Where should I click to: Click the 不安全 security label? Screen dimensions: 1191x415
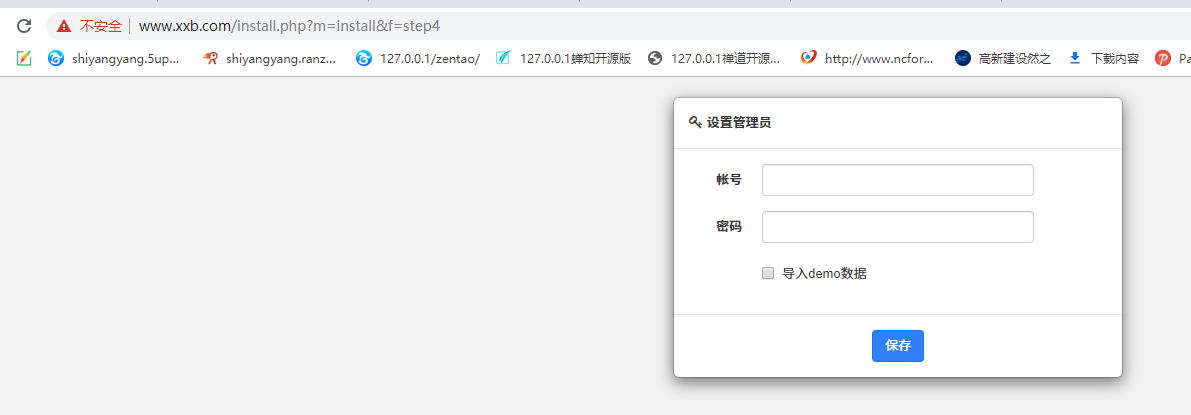100,26
